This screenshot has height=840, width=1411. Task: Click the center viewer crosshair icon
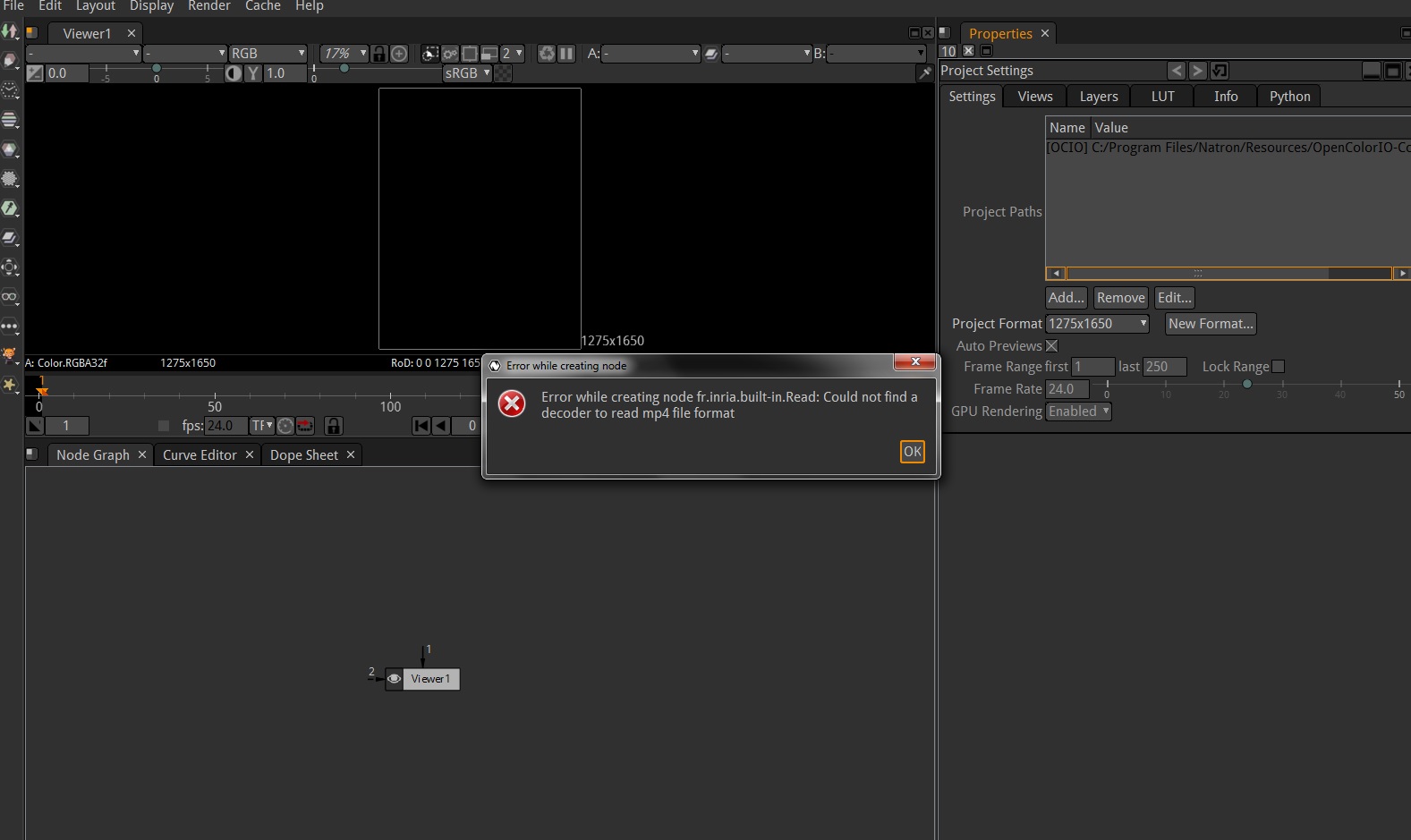click(x=399, y=54)
